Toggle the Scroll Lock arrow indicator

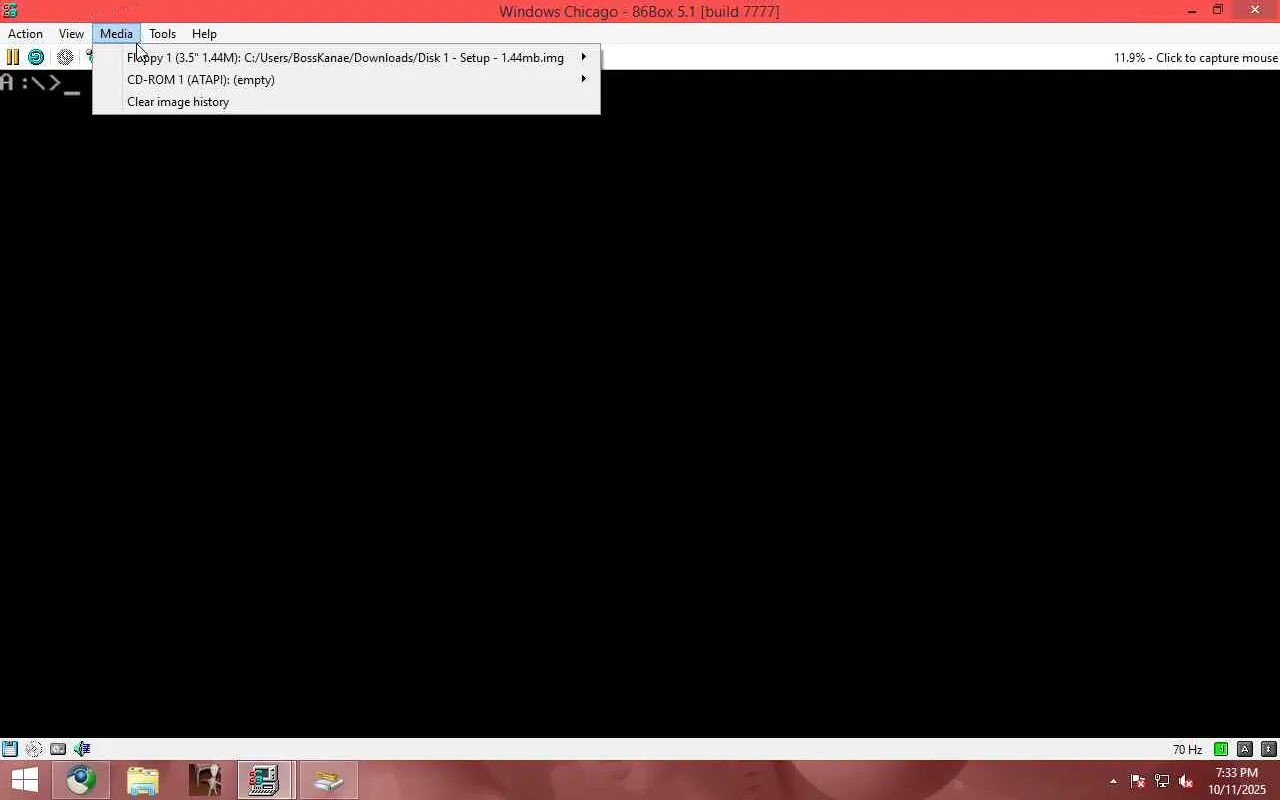tap(1269, 749)
